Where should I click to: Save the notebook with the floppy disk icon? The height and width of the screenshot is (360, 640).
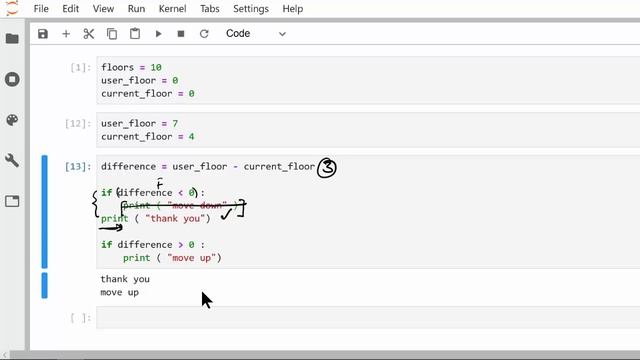[43, 34]
